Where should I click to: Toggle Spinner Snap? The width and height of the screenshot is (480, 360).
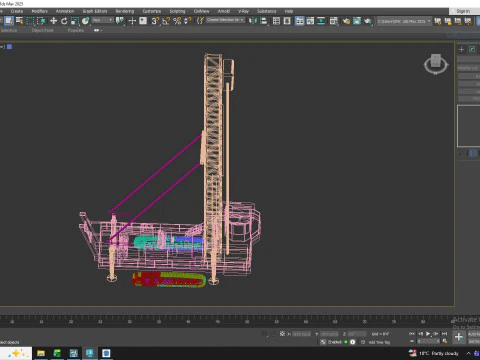(x=188, y=21)
